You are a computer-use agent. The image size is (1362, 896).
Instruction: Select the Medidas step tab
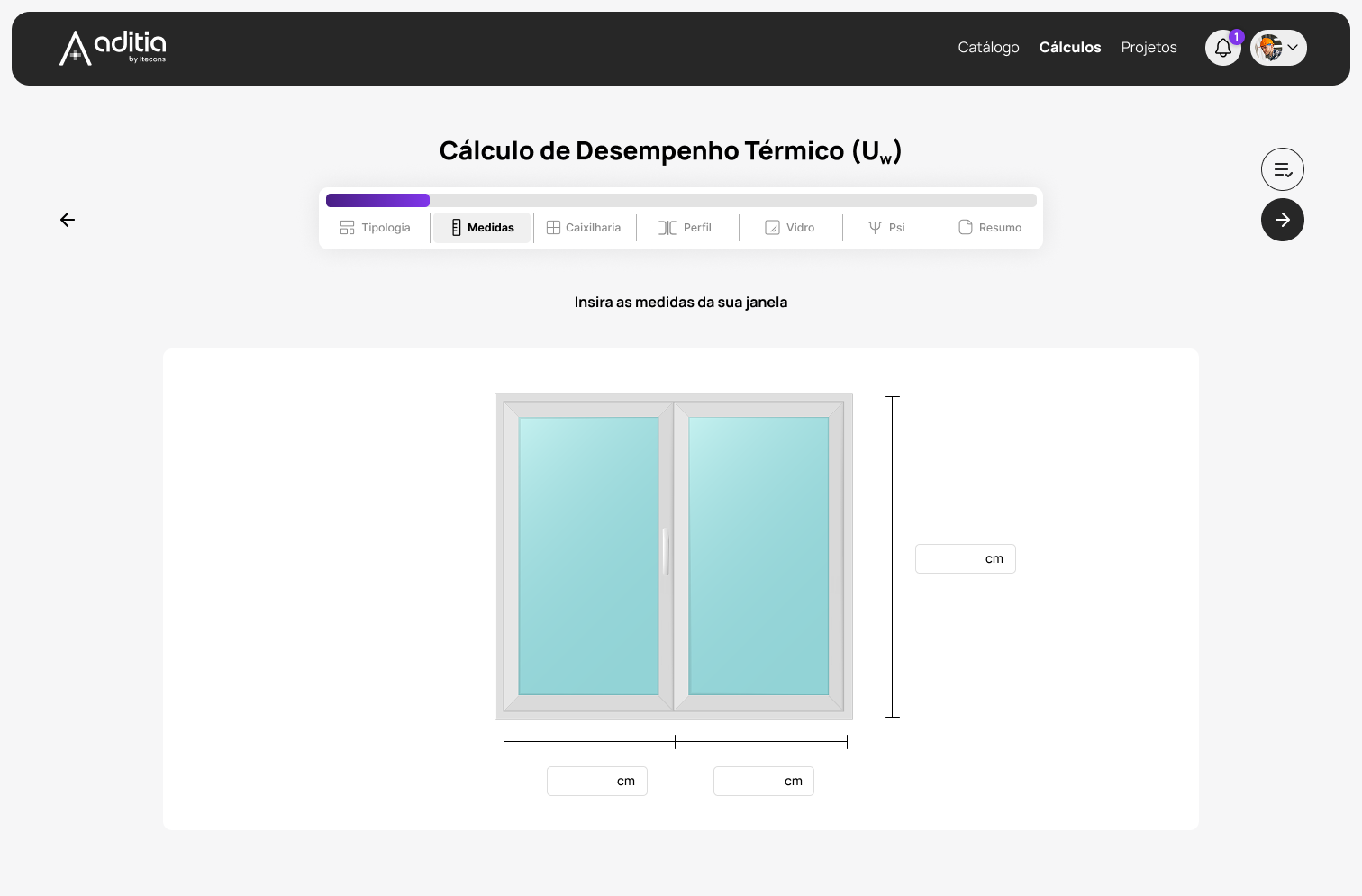482,228
